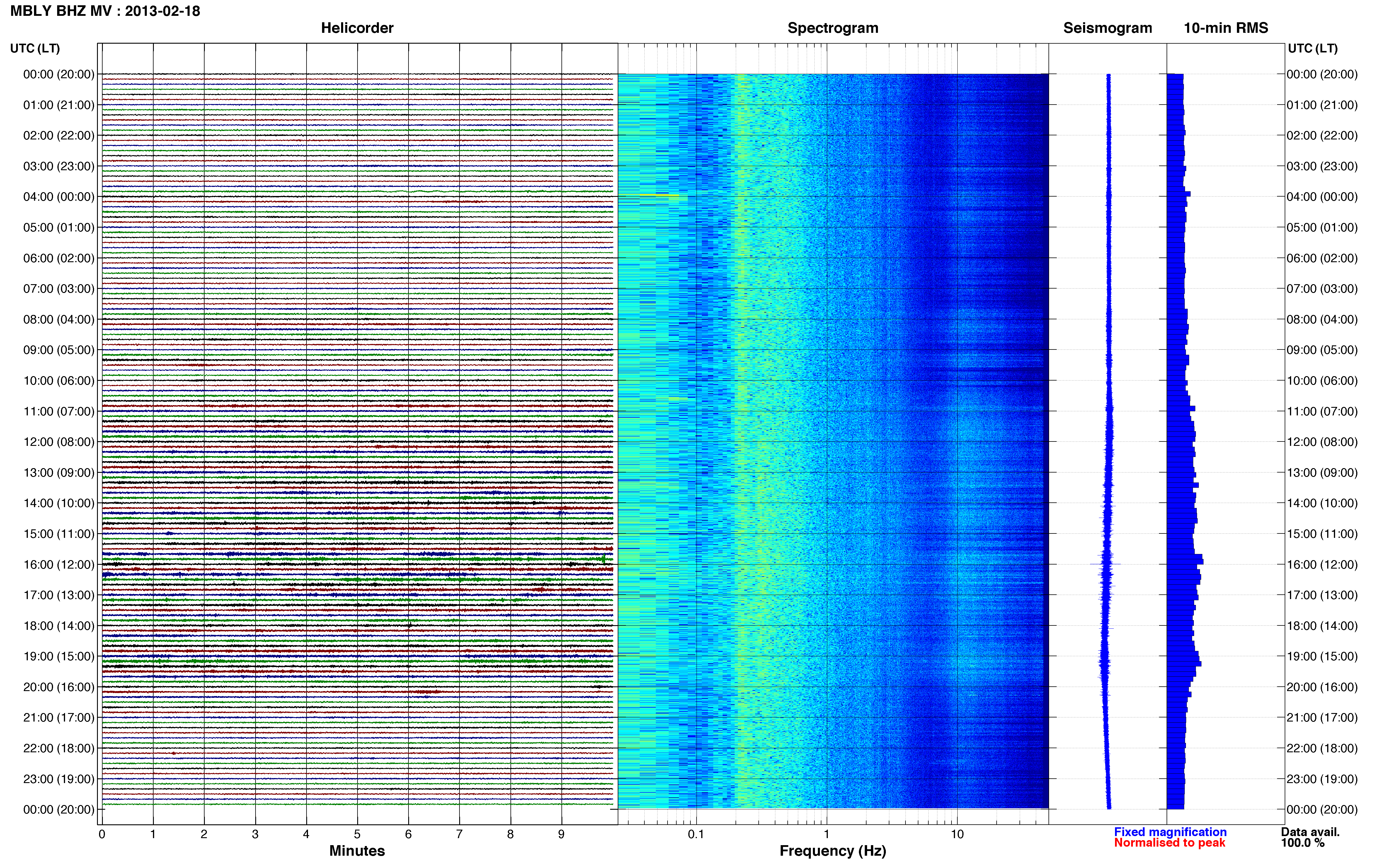
Task: Click '20:00 (16:00)' on the RMS time axis
Action: point(1322,687)
